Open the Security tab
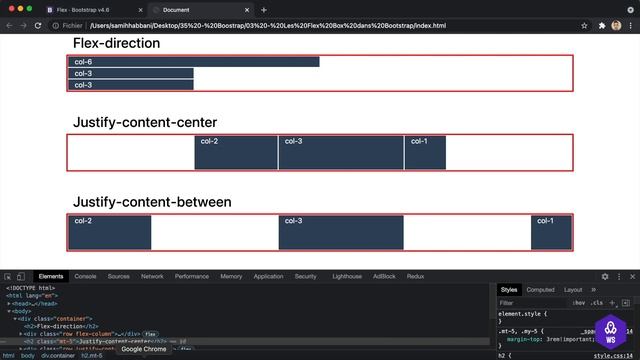Image resolution: width=640 pixels, height=360 pixels. pos(305,276)
